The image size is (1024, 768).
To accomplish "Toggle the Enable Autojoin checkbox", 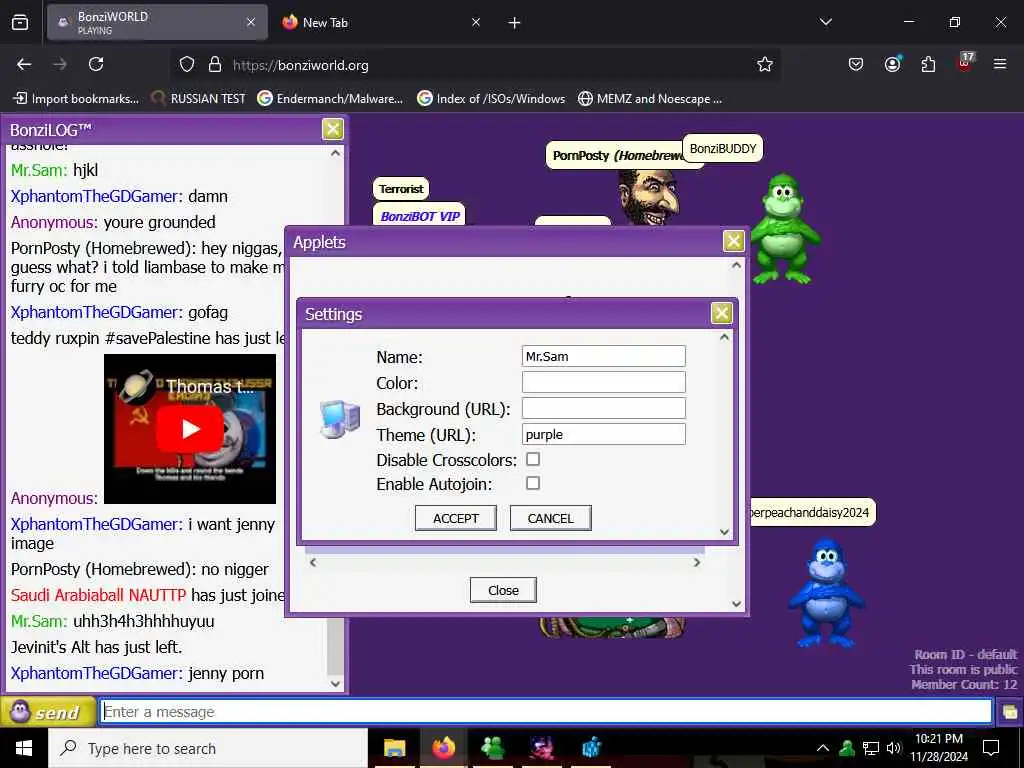I will [533, 483].
